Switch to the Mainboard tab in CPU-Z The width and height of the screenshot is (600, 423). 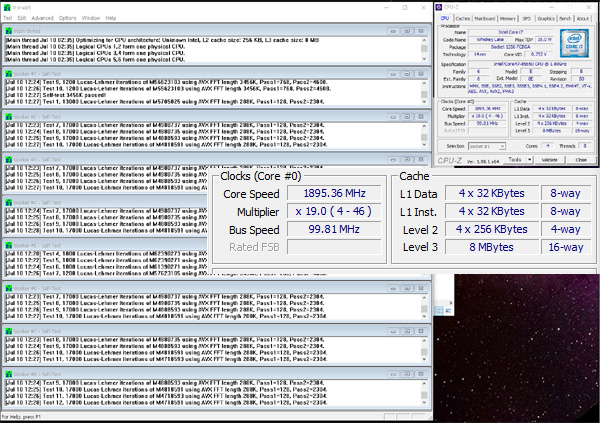click(484, 18)
